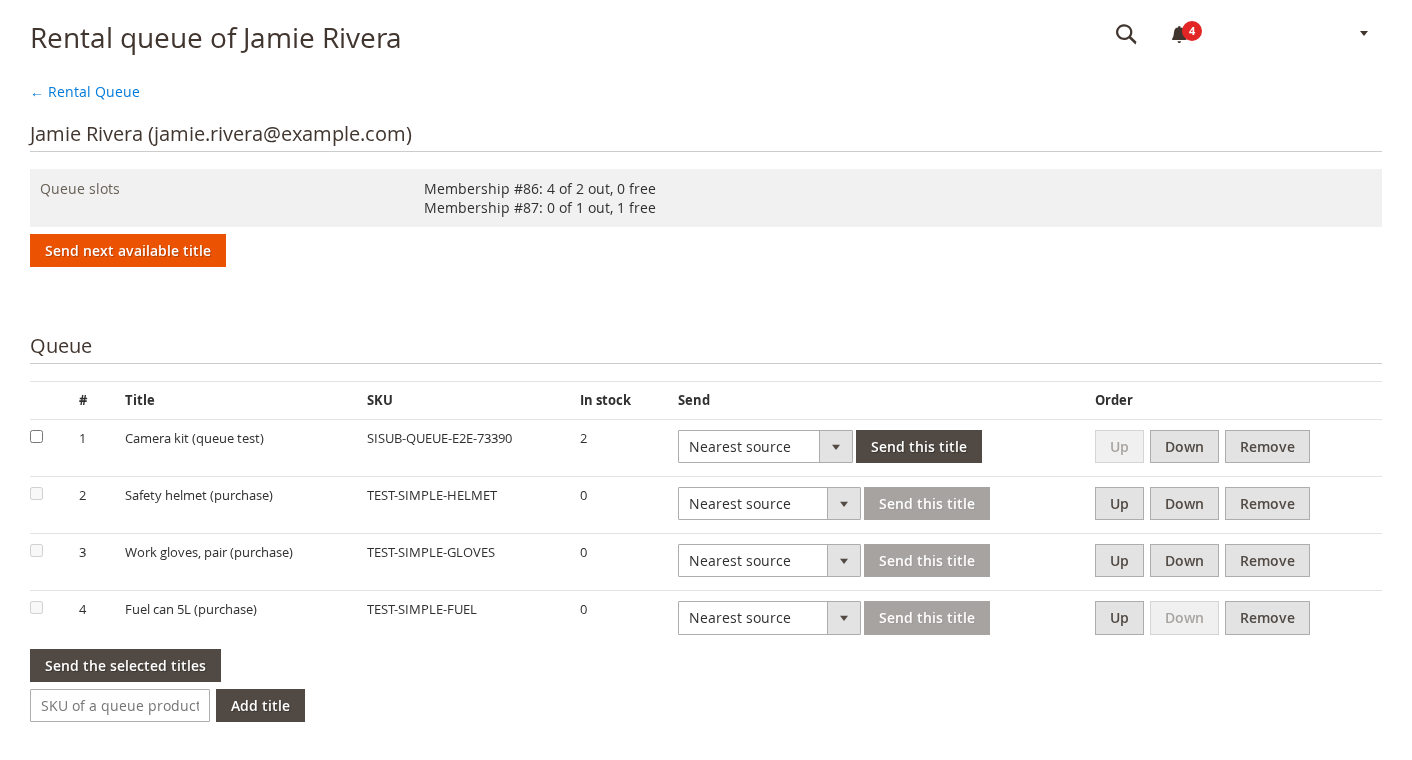Go back via Rental Queue link
Image resolution: width=1412 pixels, height=760 pixels.
click(x=85, y=92)
